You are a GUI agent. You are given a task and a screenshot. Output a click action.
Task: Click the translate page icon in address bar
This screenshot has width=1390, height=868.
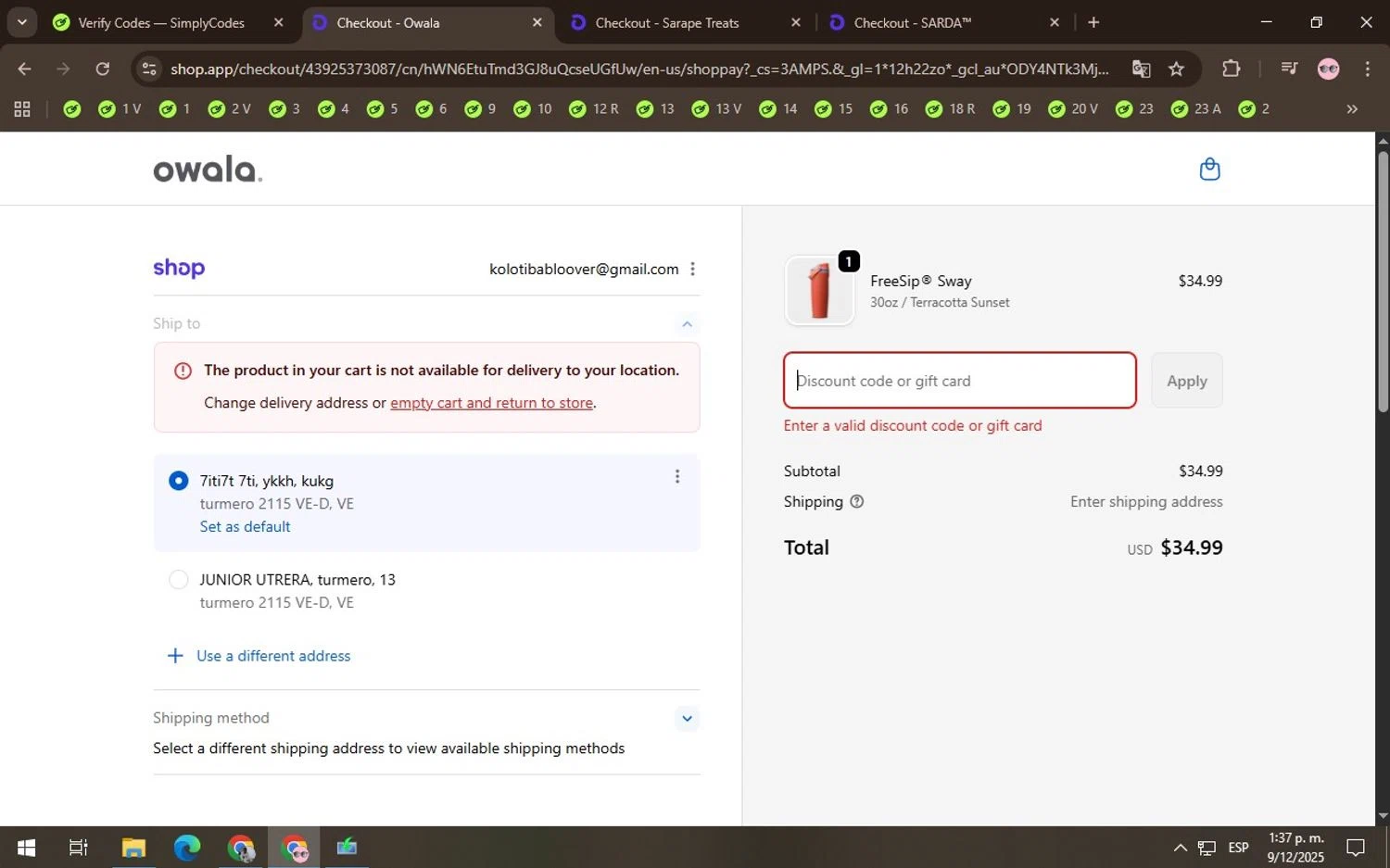pos(1141,69)
